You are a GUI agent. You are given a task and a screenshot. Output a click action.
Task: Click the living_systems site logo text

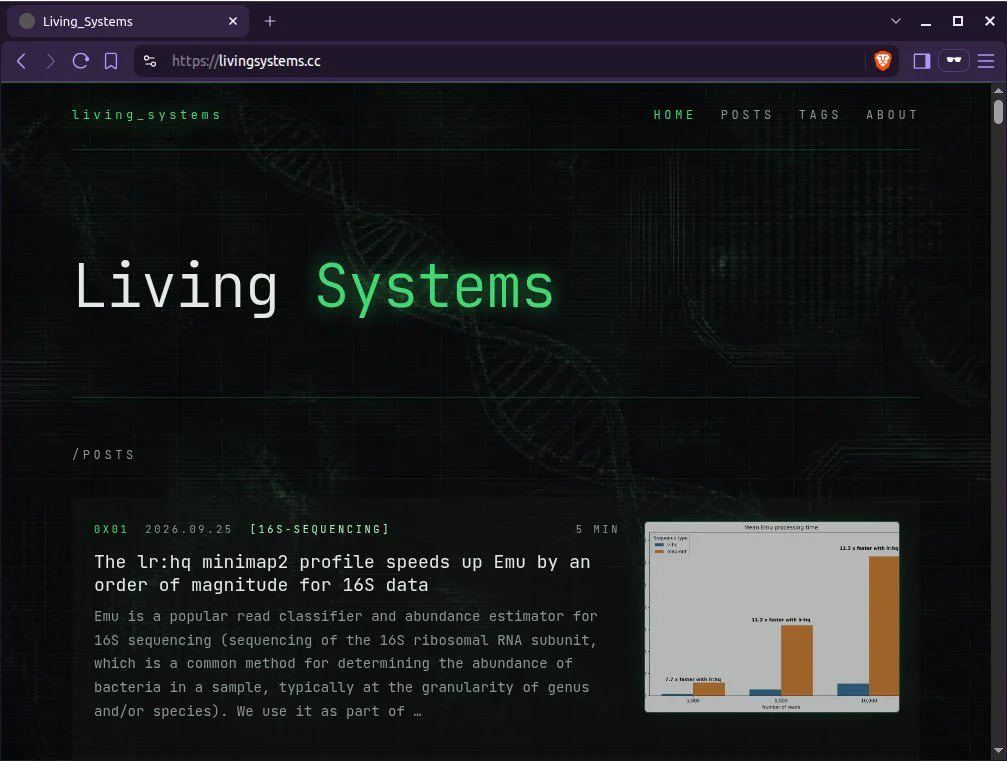click(146, 115)
